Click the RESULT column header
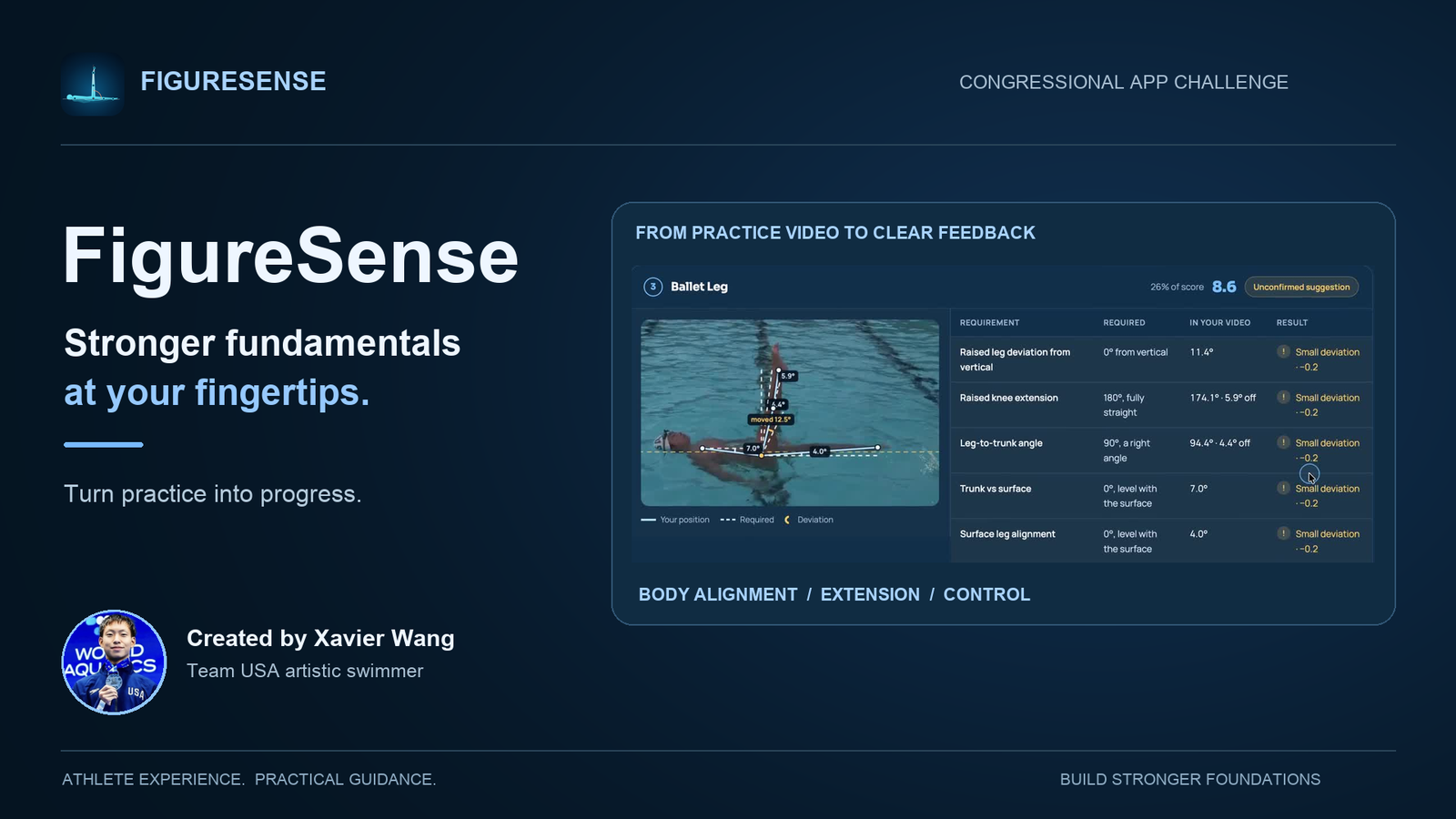Image resolution: width=1456 pixels, height=819 pixels. [1291, 322]
